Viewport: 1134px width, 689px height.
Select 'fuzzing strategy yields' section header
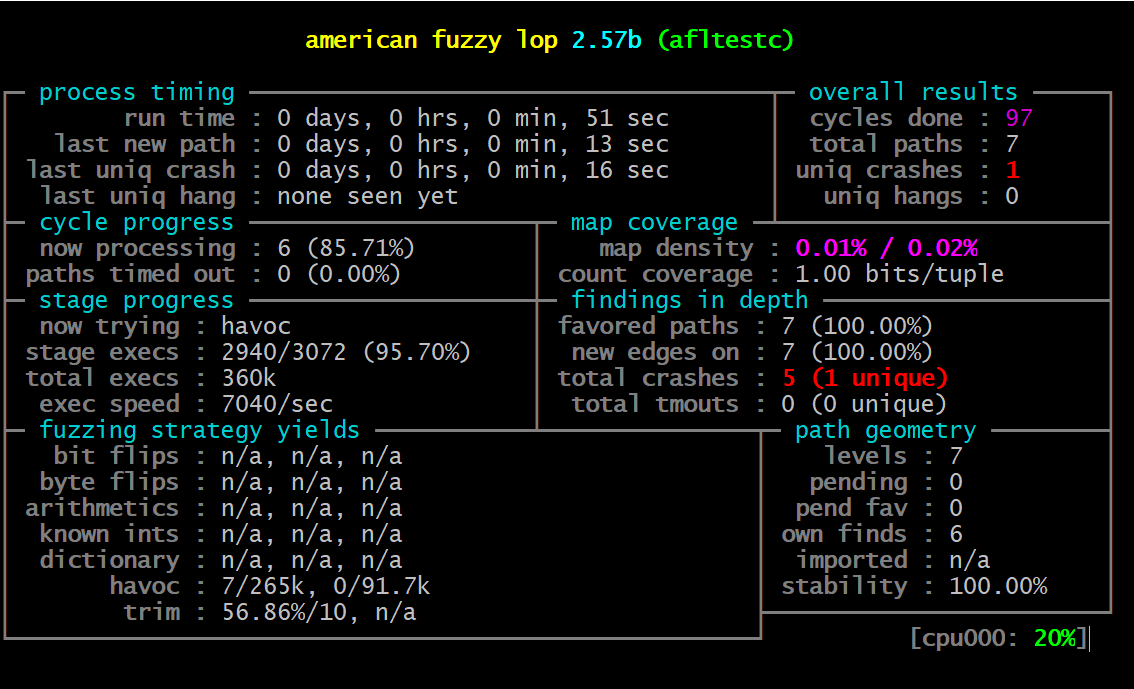[x=200, y=431]
